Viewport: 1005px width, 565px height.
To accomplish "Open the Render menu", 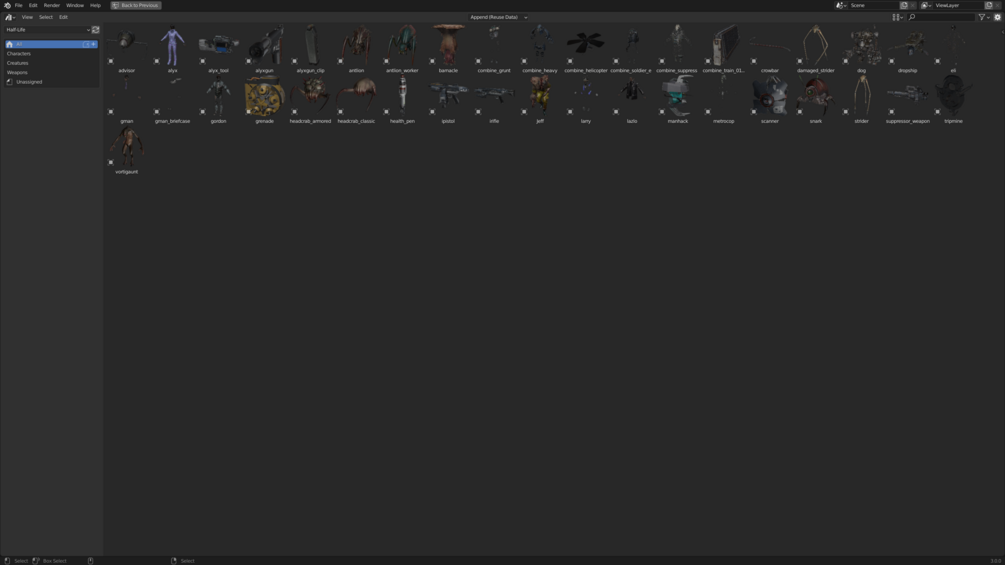I will tap(51, 5).
